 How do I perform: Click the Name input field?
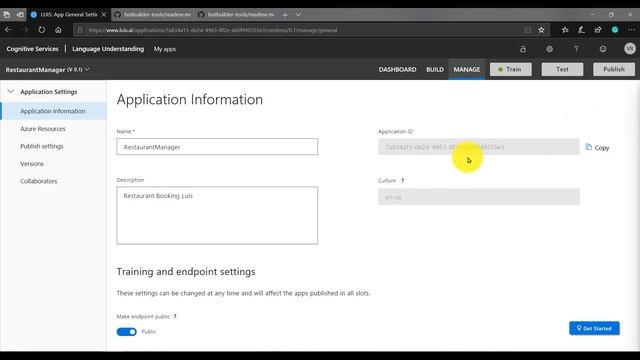tap(217, 147)
